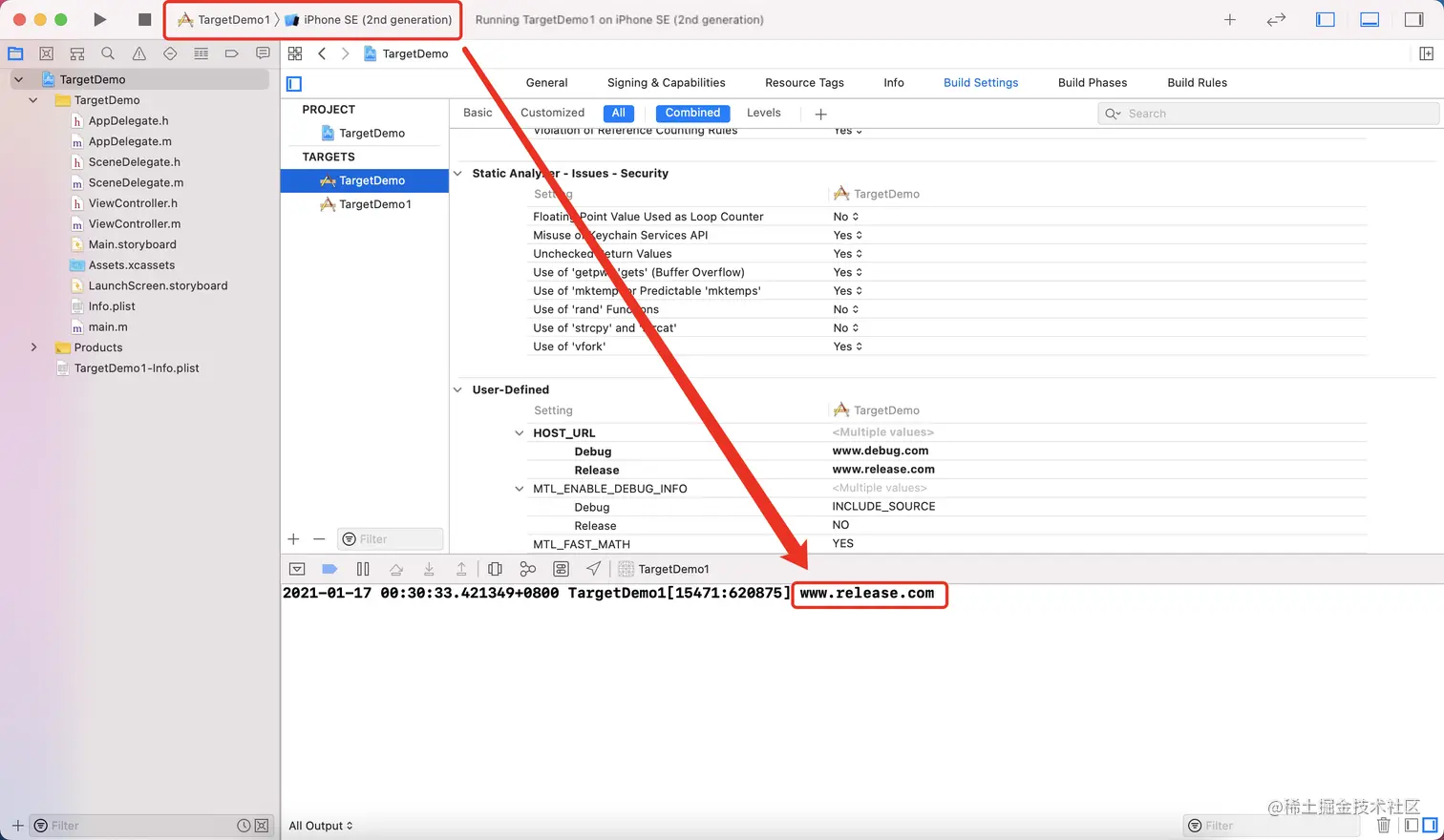
Task: Open scheme selector TargetDemo1
Action: (224, 20)
